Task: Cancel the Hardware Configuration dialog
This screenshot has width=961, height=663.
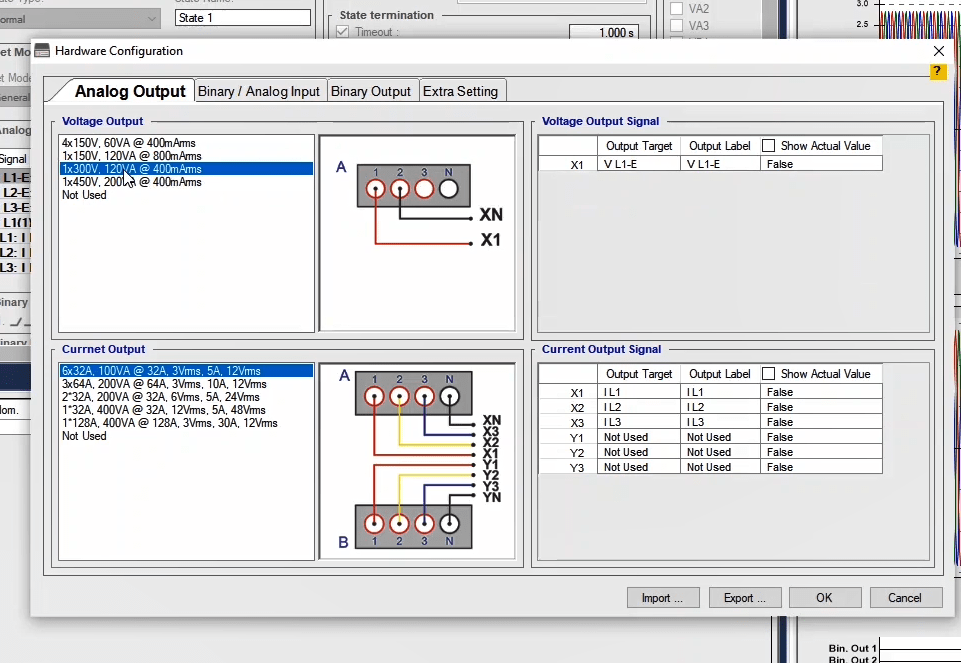Action: [x=905, y=598]
